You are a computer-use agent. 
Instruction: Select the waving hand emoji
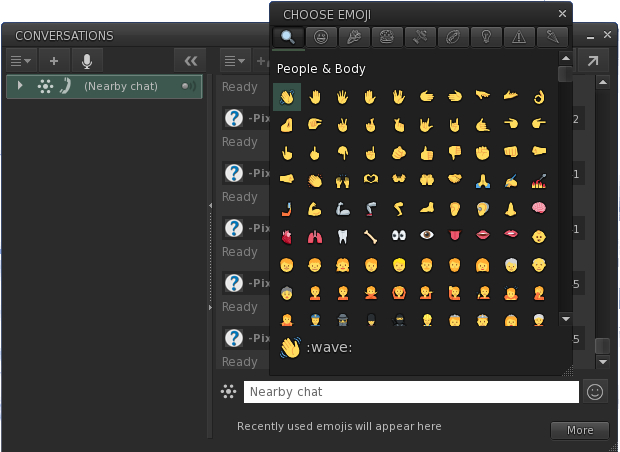tap(287, 97)
